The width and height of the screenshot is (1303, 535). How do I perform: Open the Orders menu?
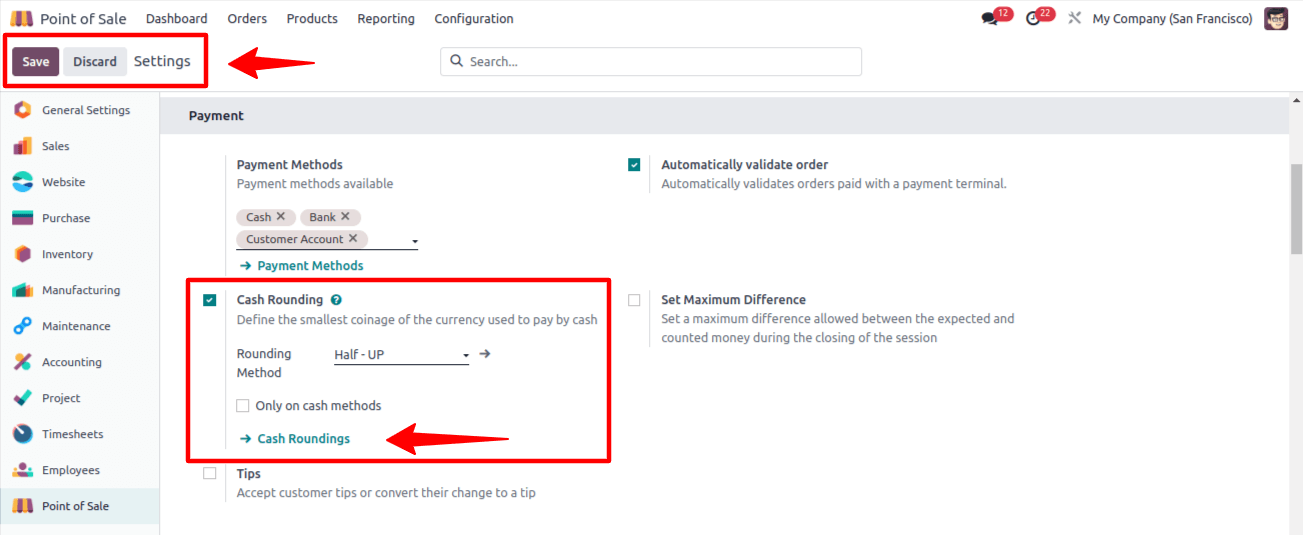click(x=247, y=19)
